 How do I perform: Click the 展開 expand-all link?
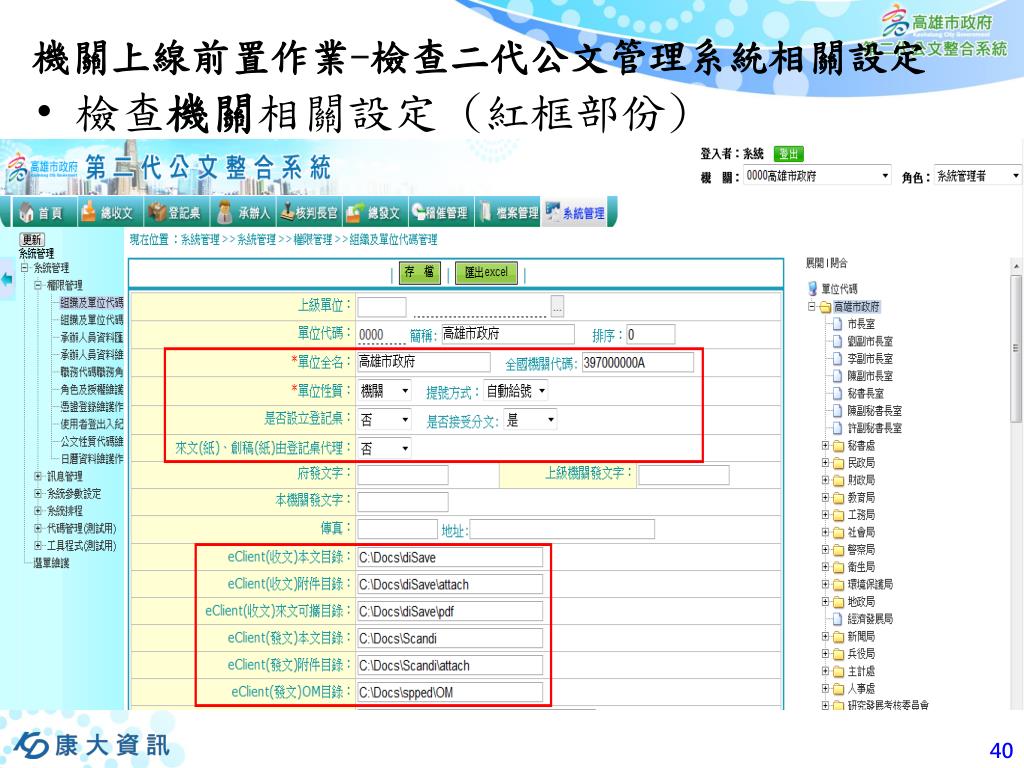click(814, 263)
